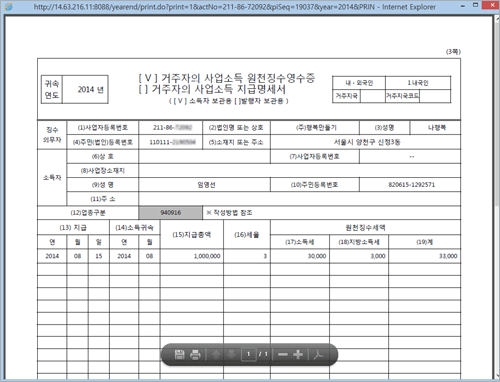The height and width of the screenshot is (382, 500).
Task: Maximize the Internet Explorer window
Action: (x=476, y=5)
